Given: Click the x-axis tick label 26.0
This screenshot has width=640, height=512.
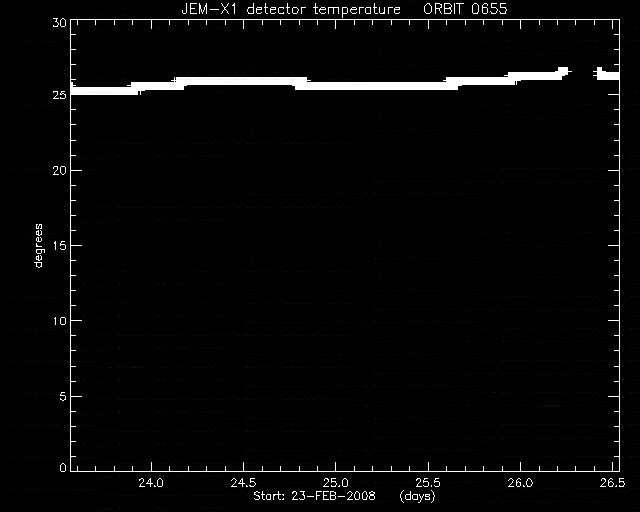Looking at the screenshot, I should point(520,483).
